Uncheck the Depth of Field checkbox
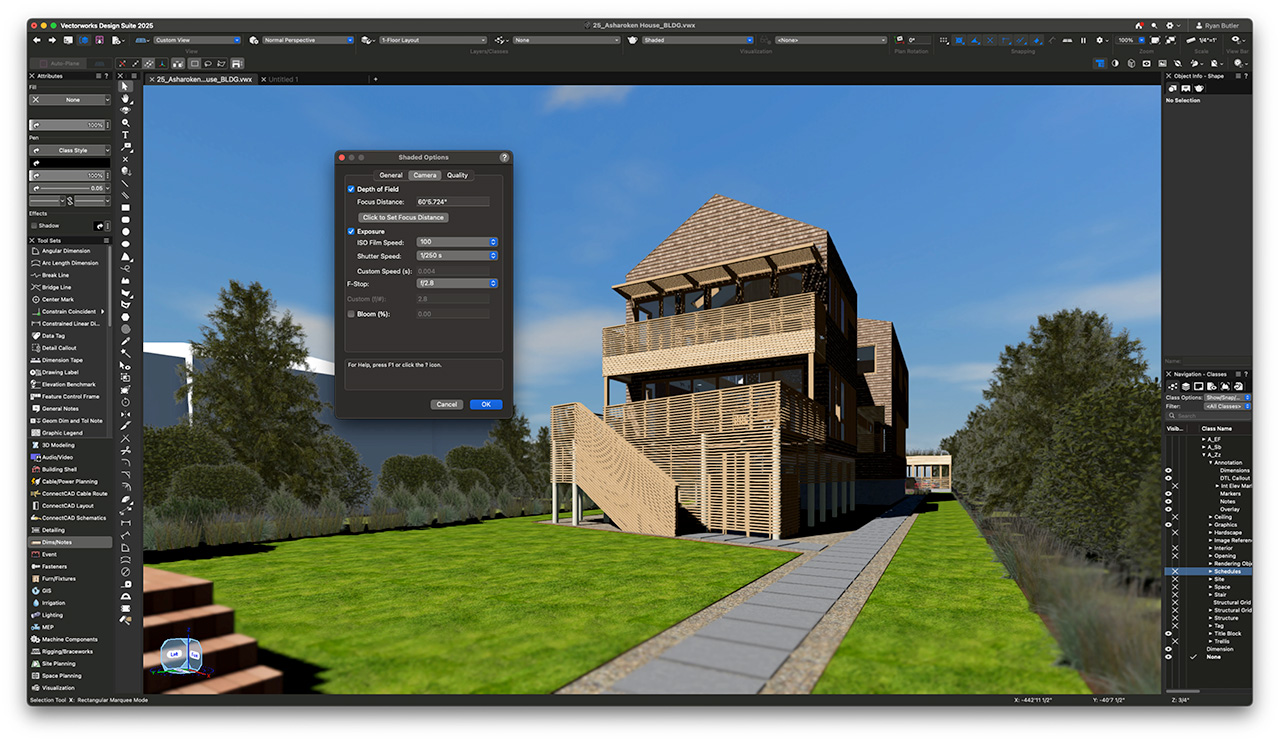This screenshot has height=742, width=1280. [351, 189]
